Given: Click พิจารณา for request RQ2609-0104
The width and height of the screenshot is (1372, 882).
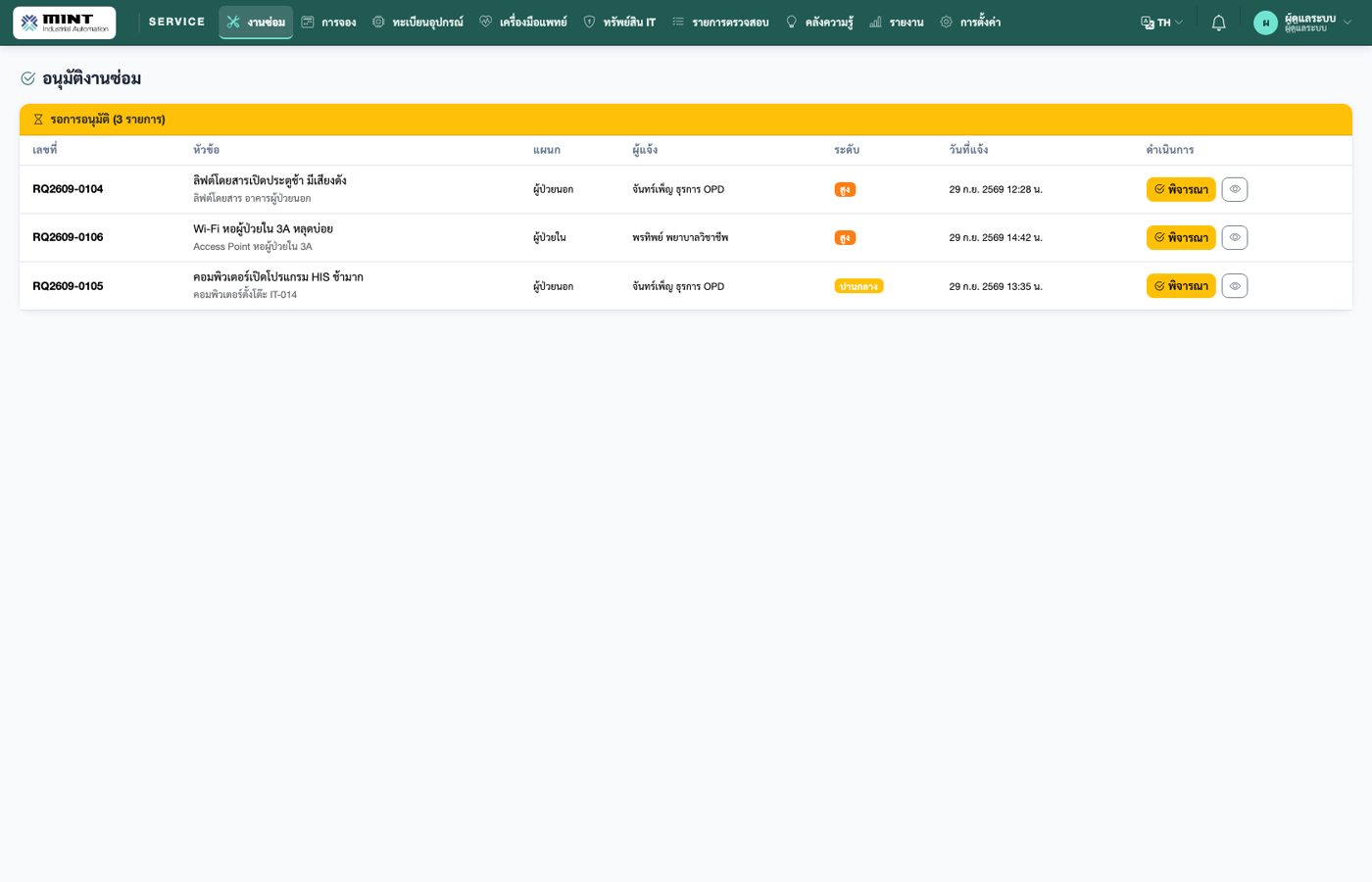Looking at the screenshot, I should pyautogui.click(x=1181, y=189).
